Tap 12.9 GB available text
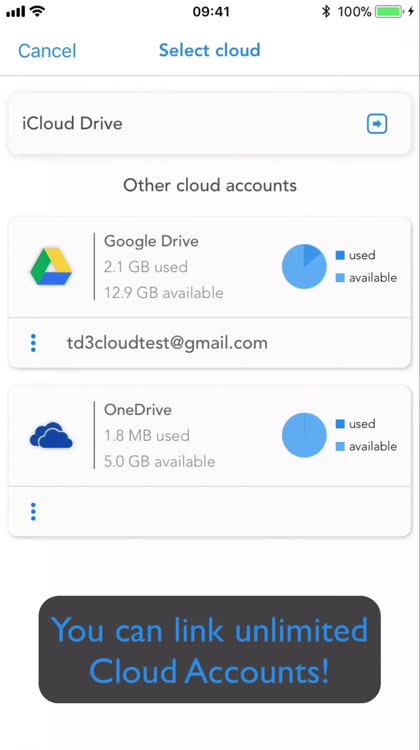 point(164,293)
